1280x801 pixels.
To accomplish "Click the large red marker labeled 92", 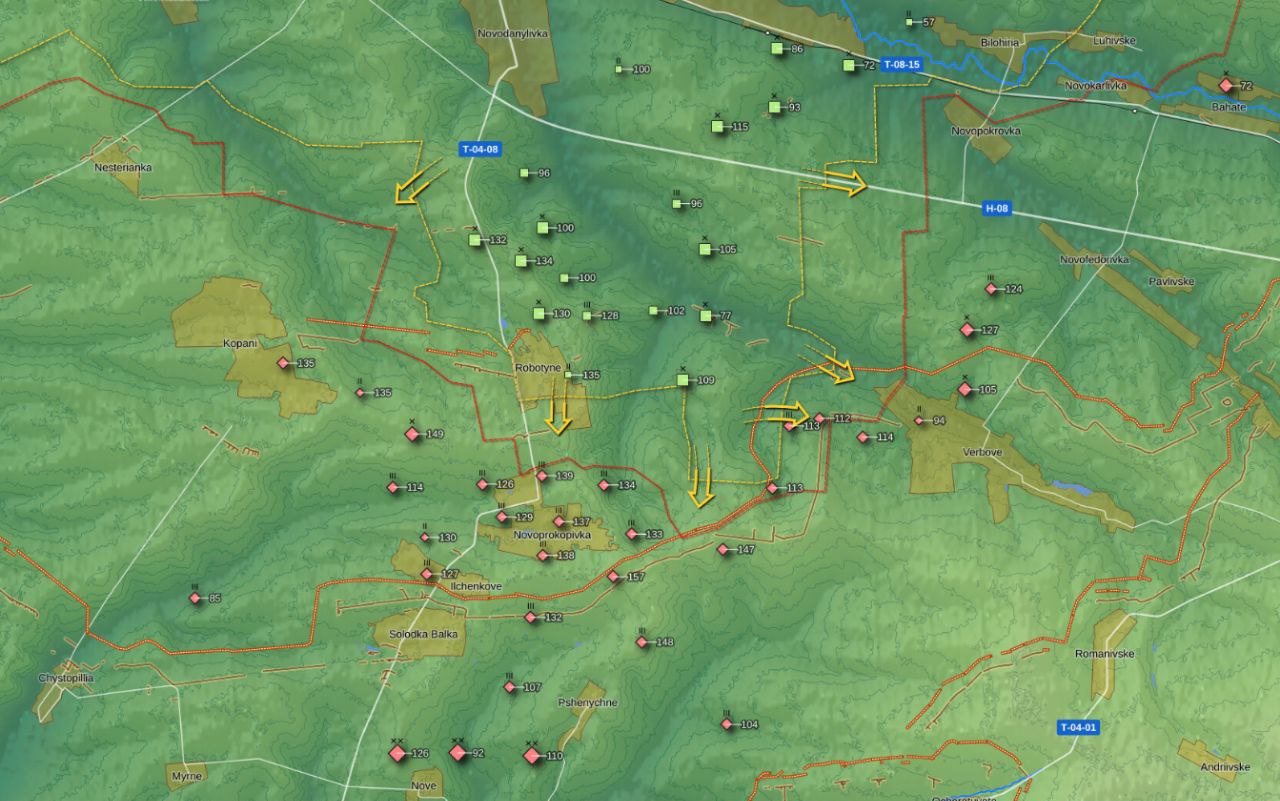I will tap(458, 753).
